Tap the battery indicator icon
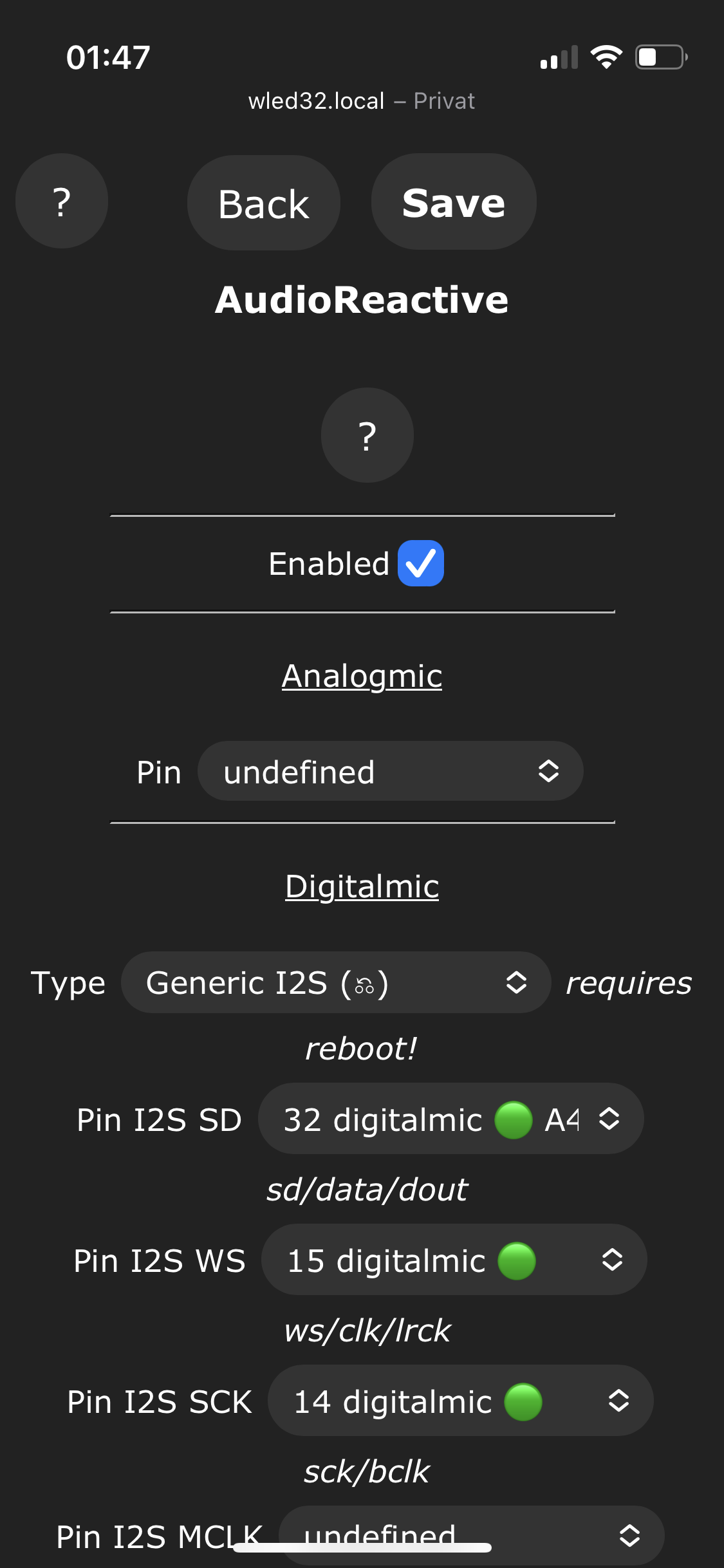The height and width of the screenshot is (1568, 724). 661,57
